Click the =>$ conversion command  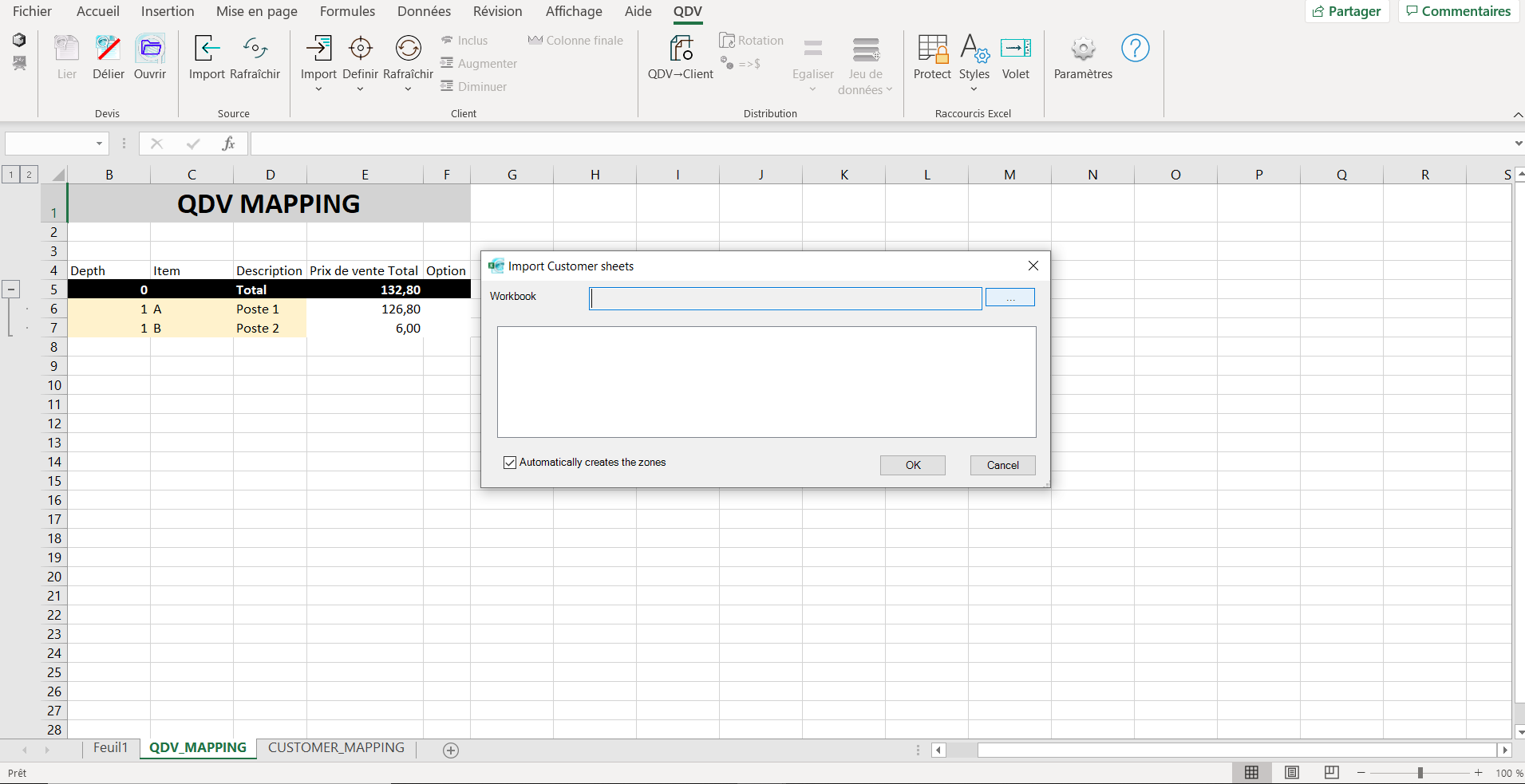click(x=741, y=64)
